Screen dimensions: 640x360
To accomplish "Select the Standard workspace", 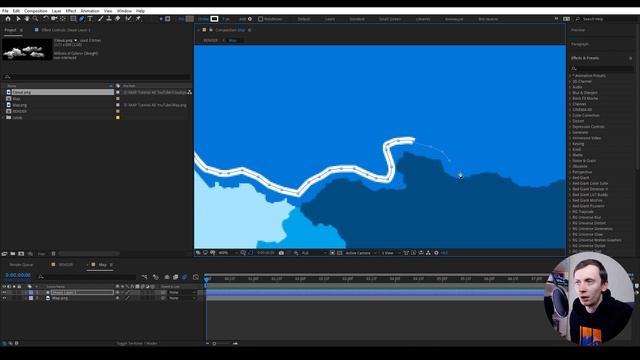I will pyautogui.click(x=357, y=19).
